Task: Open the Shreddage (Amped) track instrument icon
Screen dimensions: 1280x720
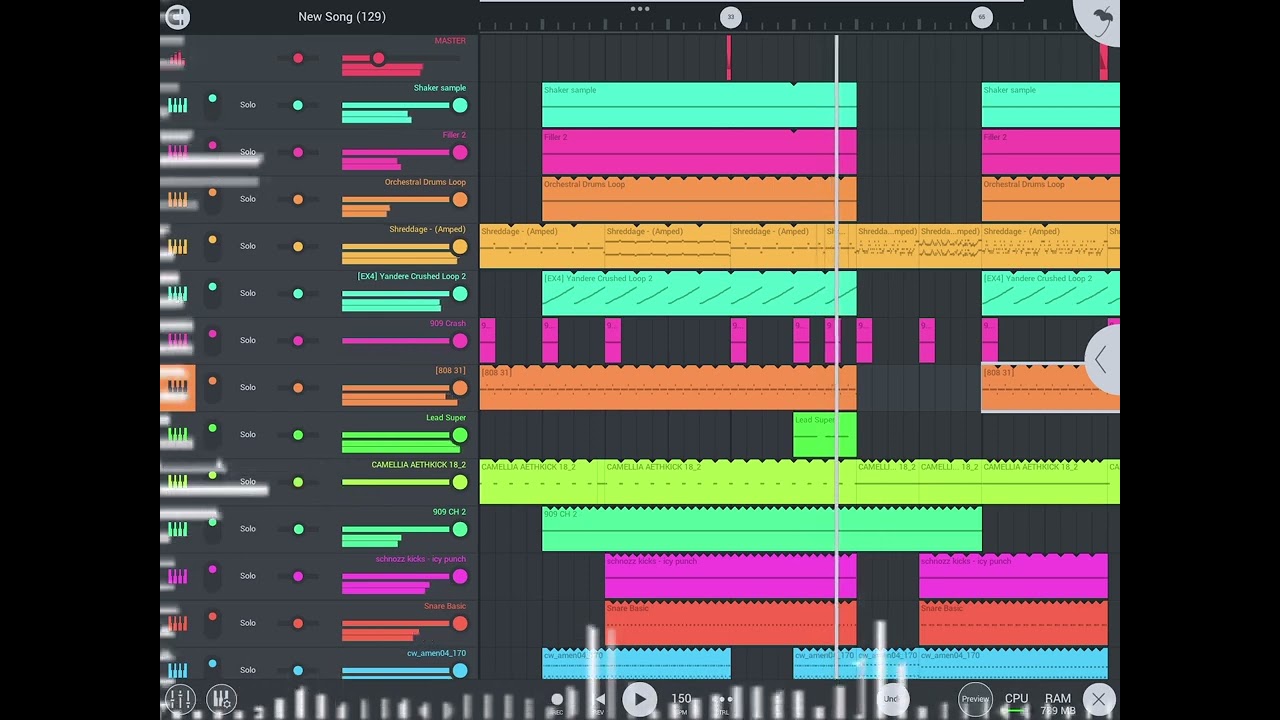Action: tap(177, 246)
